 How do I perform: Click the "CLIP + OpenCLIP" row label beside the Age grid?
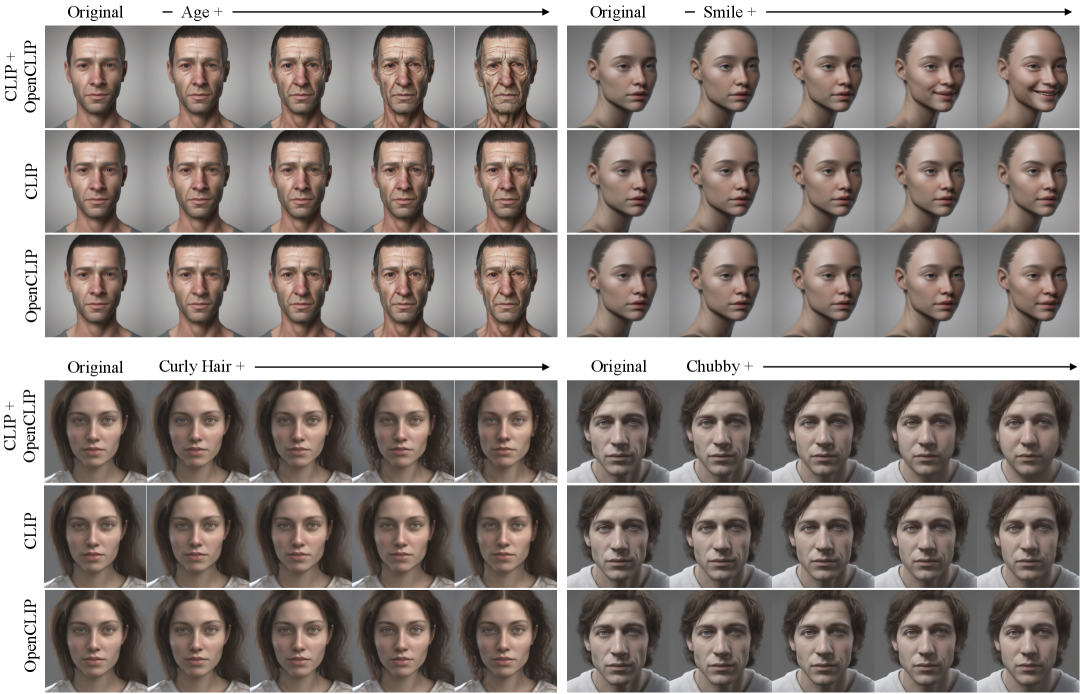pyautogui.click(x=21, y=76)
